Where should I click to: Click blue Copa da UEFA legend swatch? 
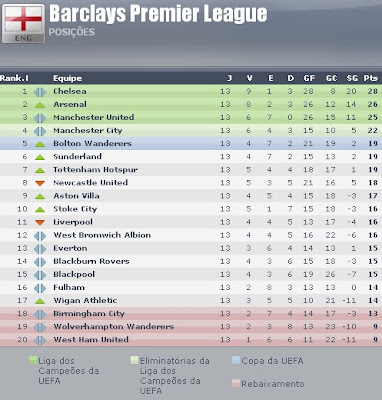(x=235, y=360)
